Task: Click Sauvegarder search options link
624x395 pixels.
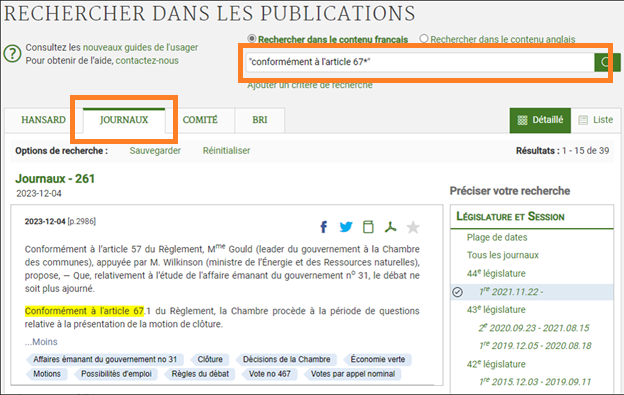Action: pyautogui.click(x=155, y=151)
